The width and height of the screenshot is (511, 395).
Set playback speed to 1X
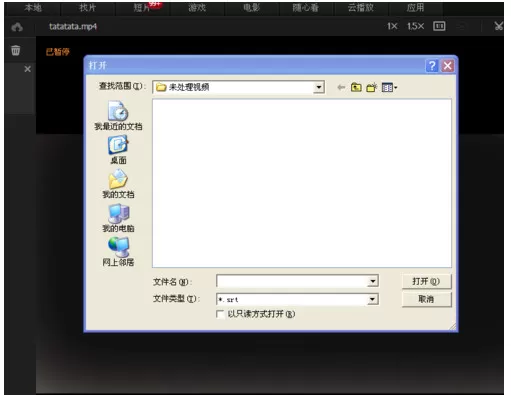click(392, 26)
